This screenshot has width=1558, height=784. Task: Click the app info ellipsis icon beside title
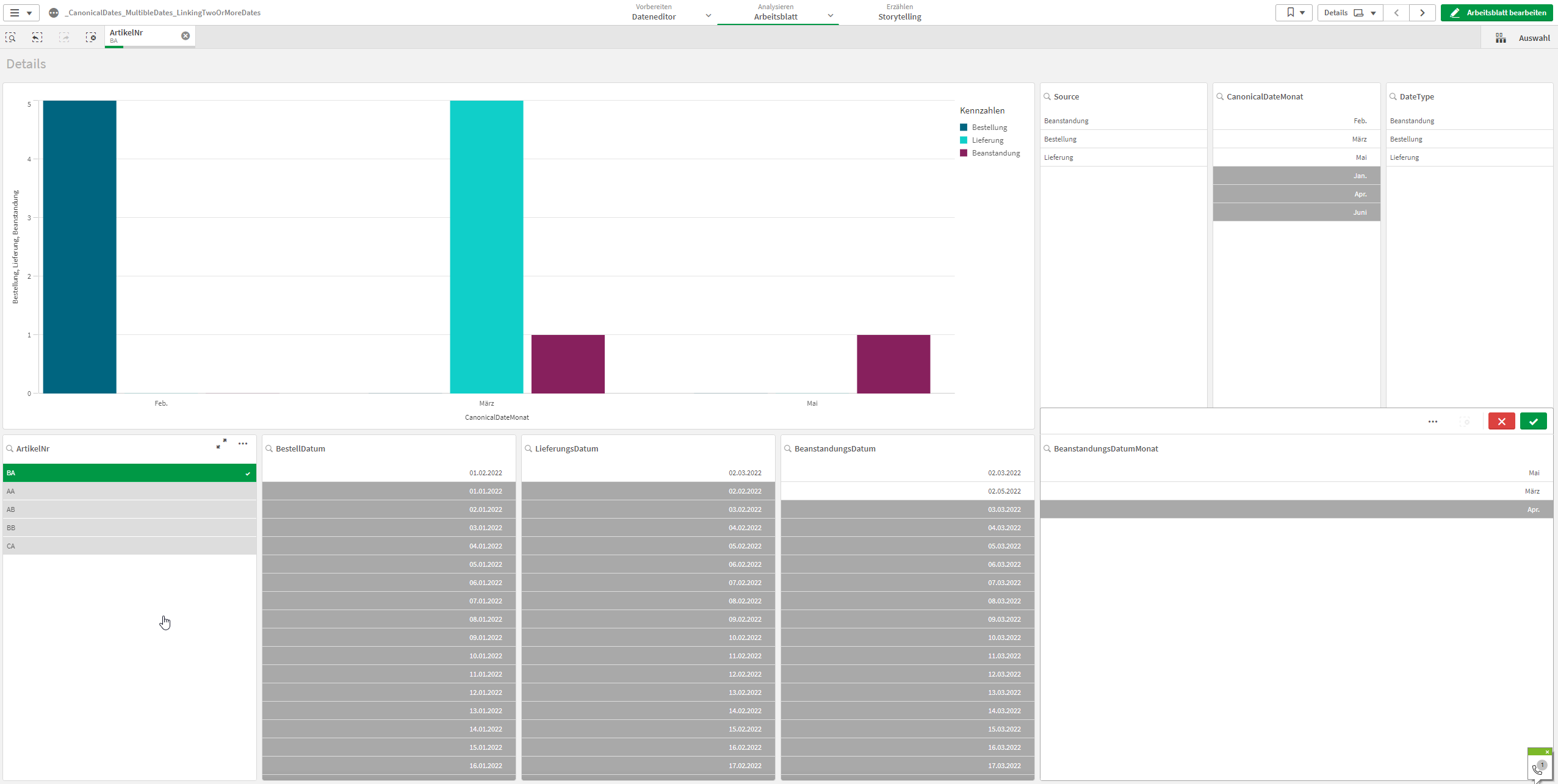tap(54, 13)
